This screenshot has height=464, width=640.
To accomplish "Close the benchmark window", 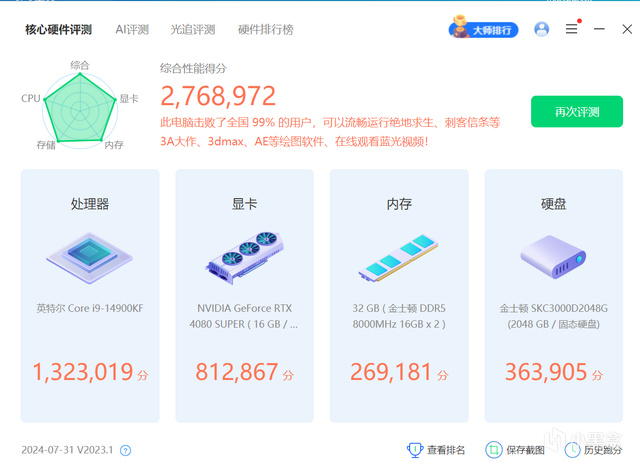I will (x=627, y=29).
